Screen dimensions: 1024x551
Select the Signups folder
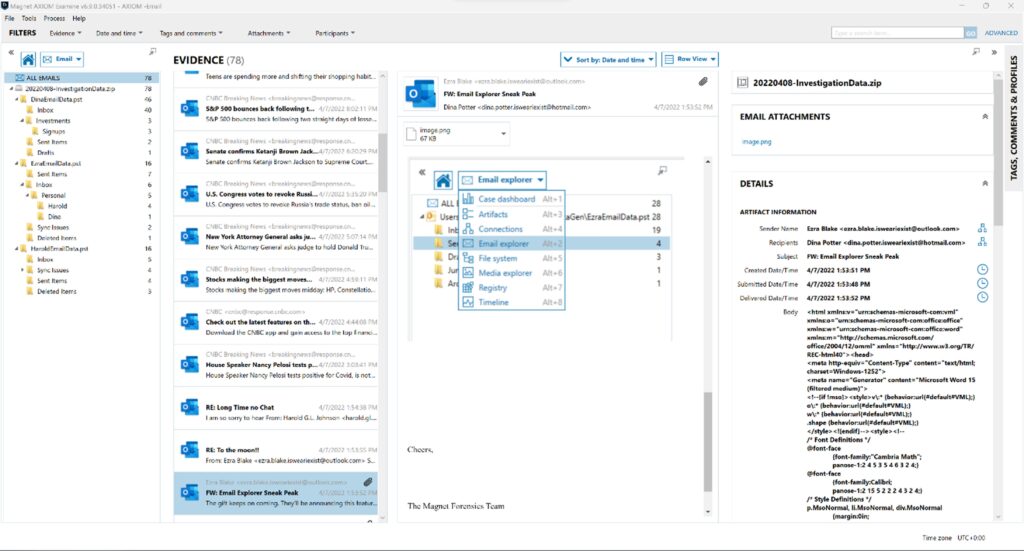coord(54,131)
